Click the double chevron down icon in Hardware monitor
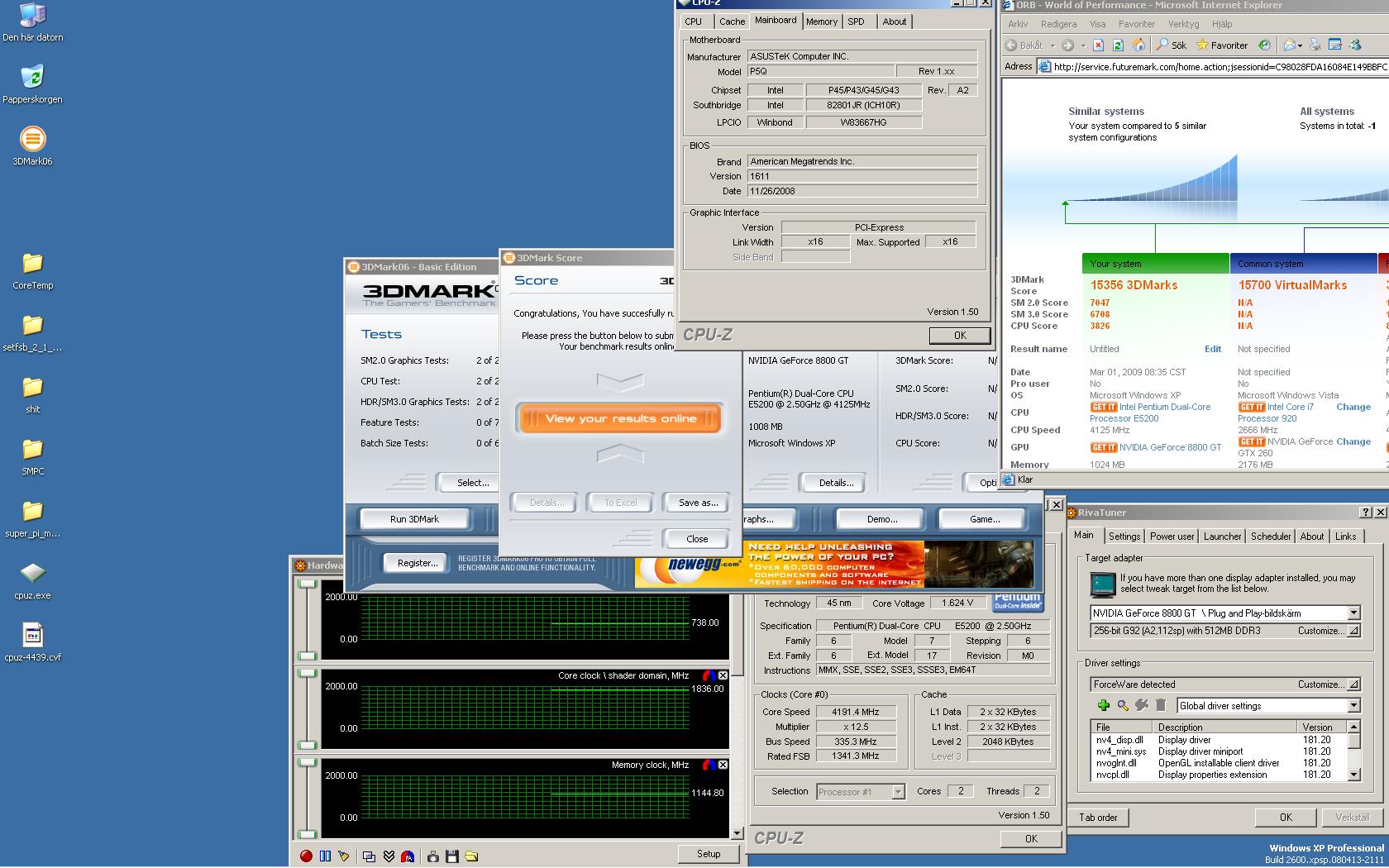Viewport: 1389px width, 868px height. [x=389, y=856]
